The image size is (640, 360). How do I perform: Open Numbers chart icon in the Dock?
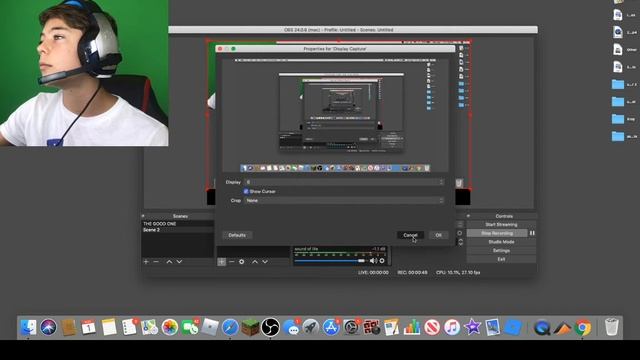pyautogui.click(x=412, y=327)
